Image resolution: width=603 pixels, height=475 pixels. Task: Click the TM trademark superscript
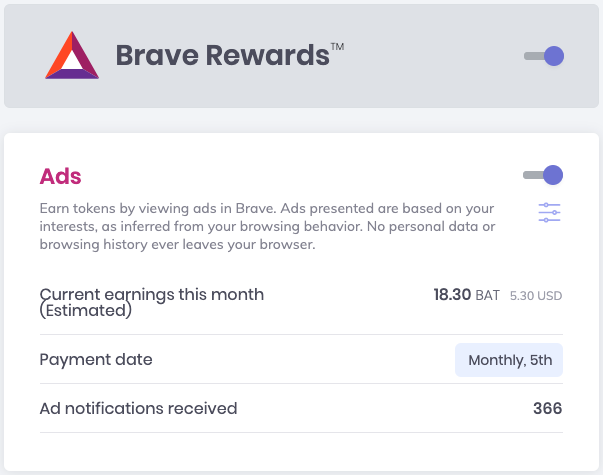pos(337,47)
